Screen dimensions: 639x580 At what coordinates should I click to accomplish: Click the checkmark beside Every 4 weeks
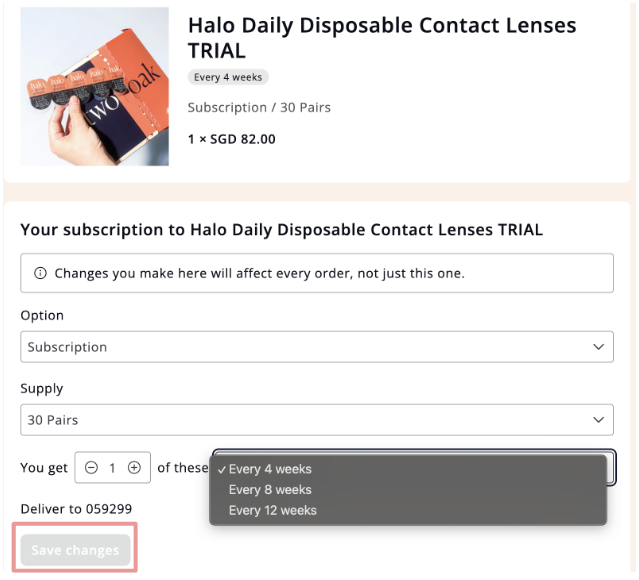pyautogui.click(x=221, y=470)
